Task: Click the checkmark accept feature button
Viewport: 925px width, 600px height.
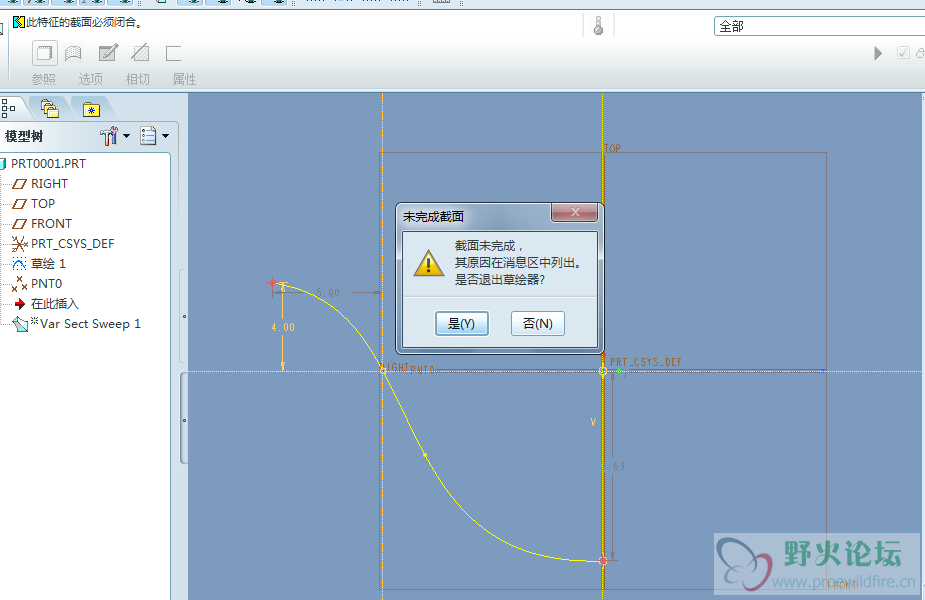Action: click(x=903, y=53)
